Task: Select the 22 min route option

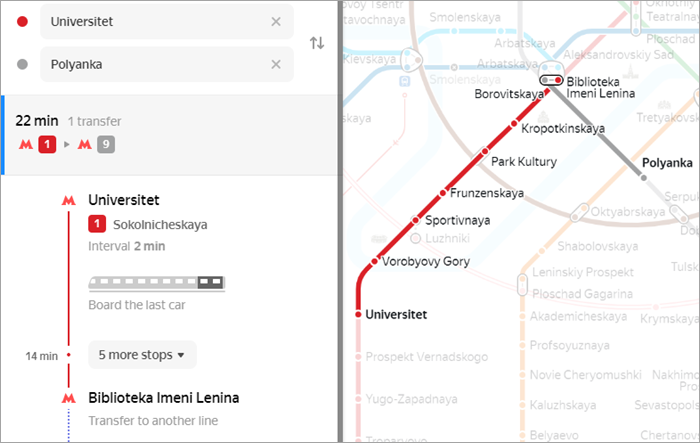Action: click(170, 134)
